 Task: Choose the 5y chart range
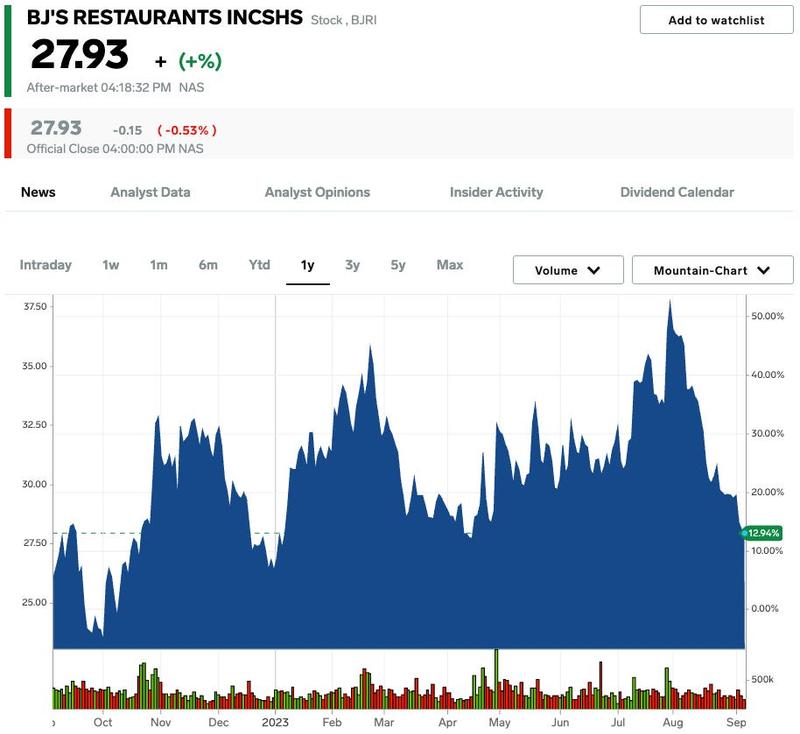tap(398, 265)
